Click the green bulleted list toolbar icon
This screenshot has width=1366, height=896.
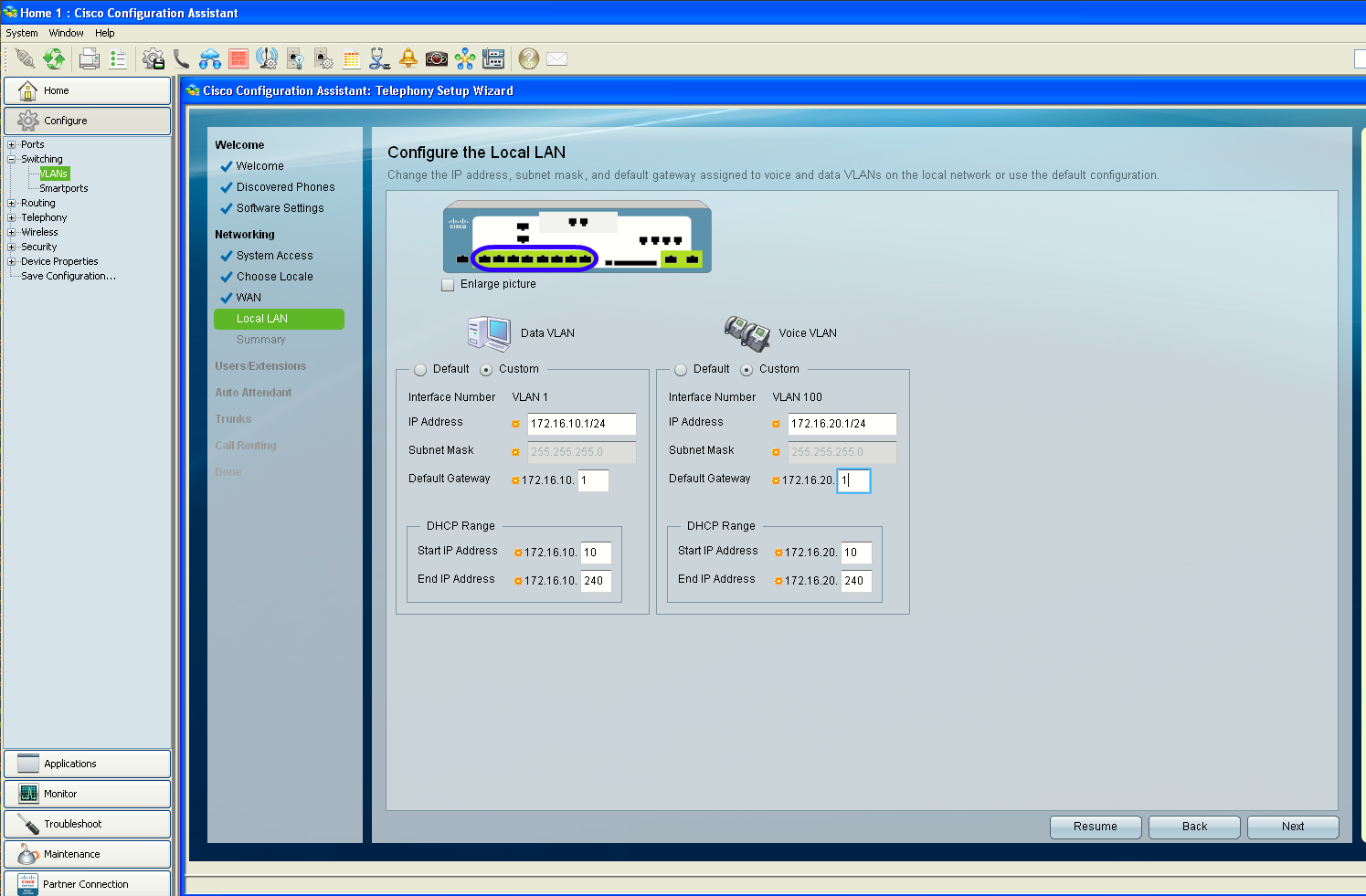coord(118,59)
